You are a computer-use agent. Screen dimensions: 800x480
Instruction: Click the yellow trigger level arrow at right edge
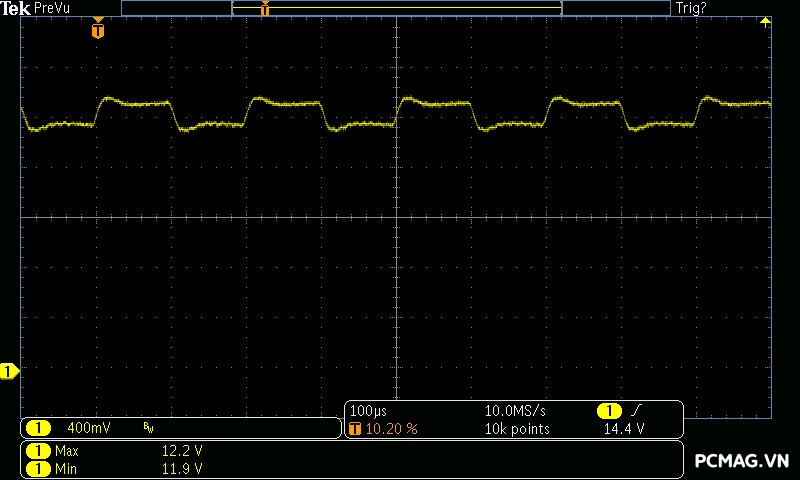click(x=765, y=22)
